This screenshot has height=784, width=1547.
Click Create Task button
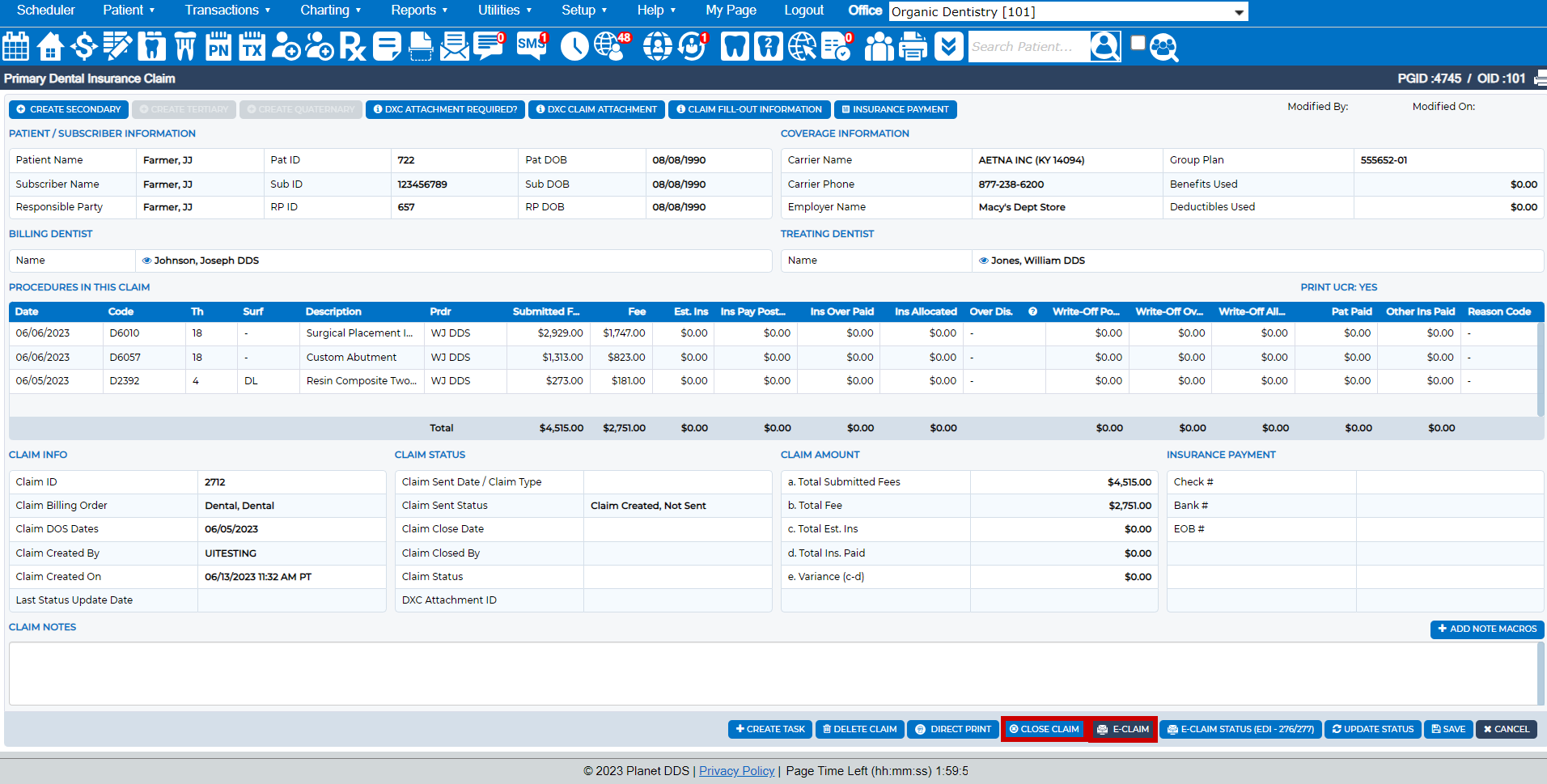tap(770, 729)
